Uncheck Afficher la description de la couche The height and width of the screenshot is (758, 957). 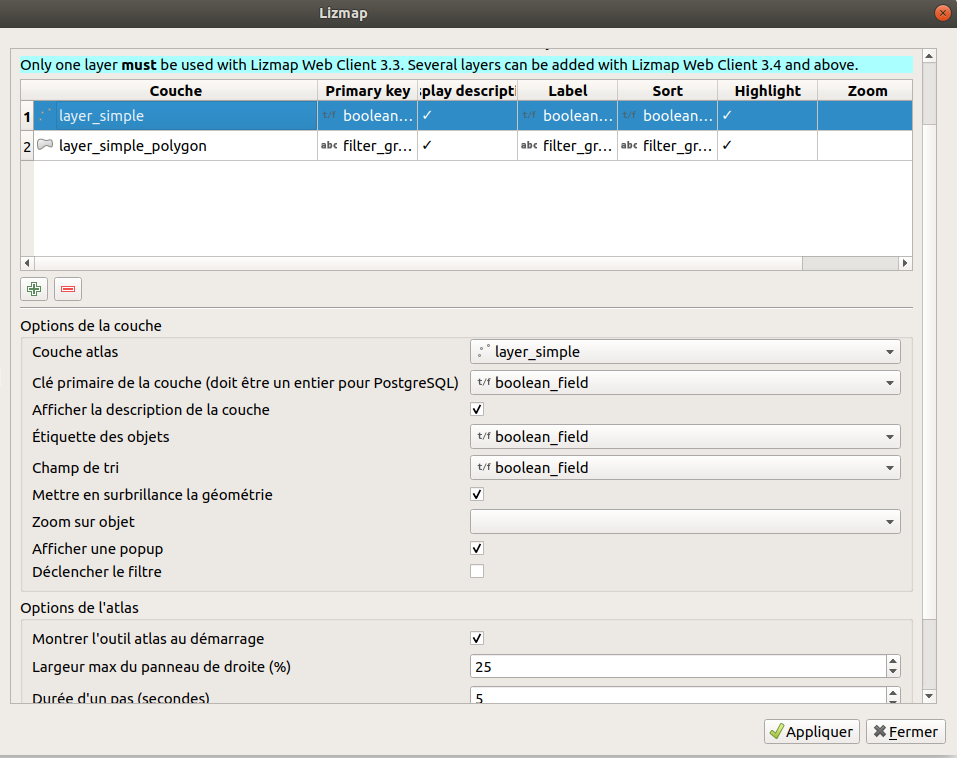[477, 409]
